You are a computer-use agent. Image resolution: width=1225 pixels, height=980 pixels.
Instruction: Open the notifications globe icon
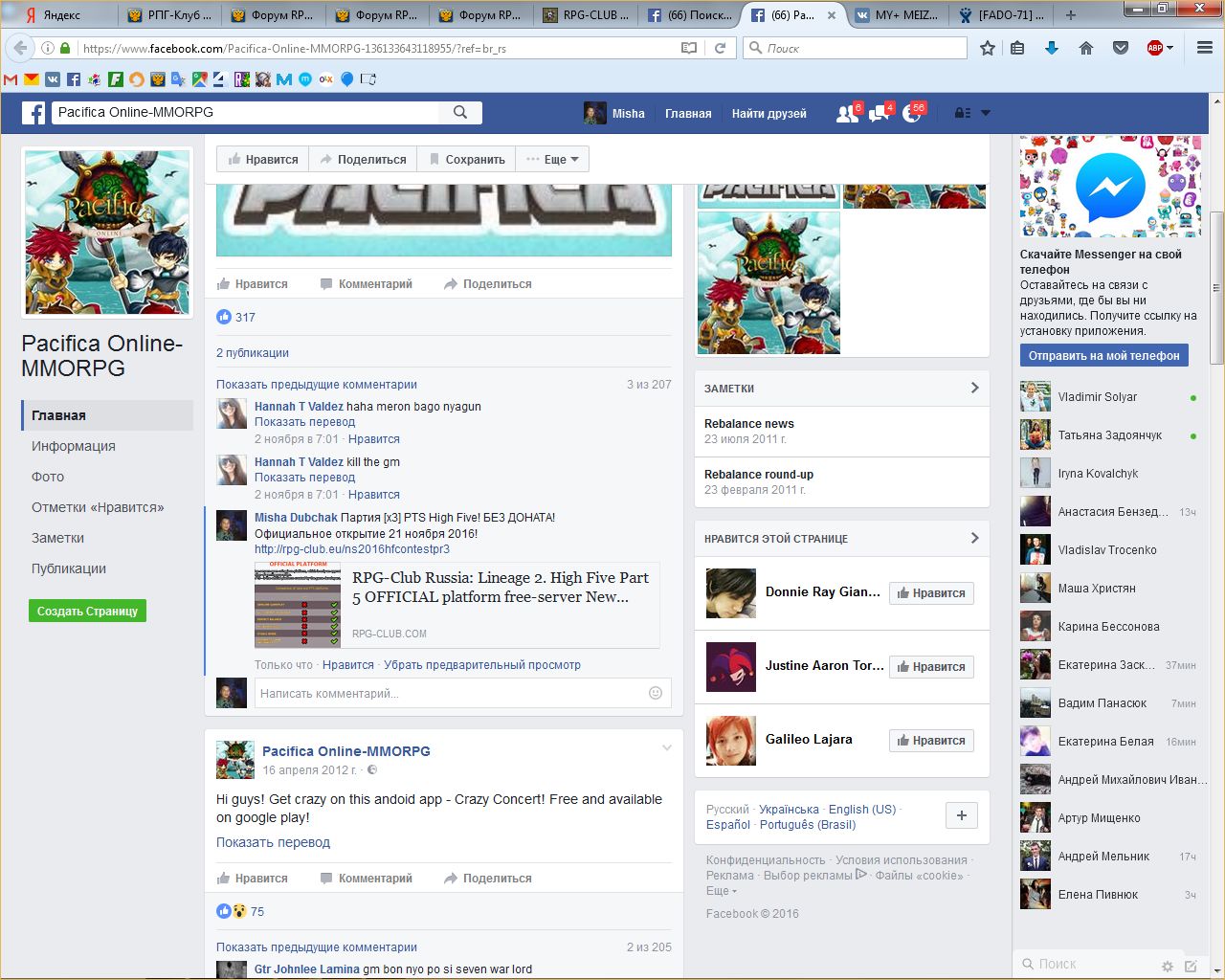[x=911, y=113]
